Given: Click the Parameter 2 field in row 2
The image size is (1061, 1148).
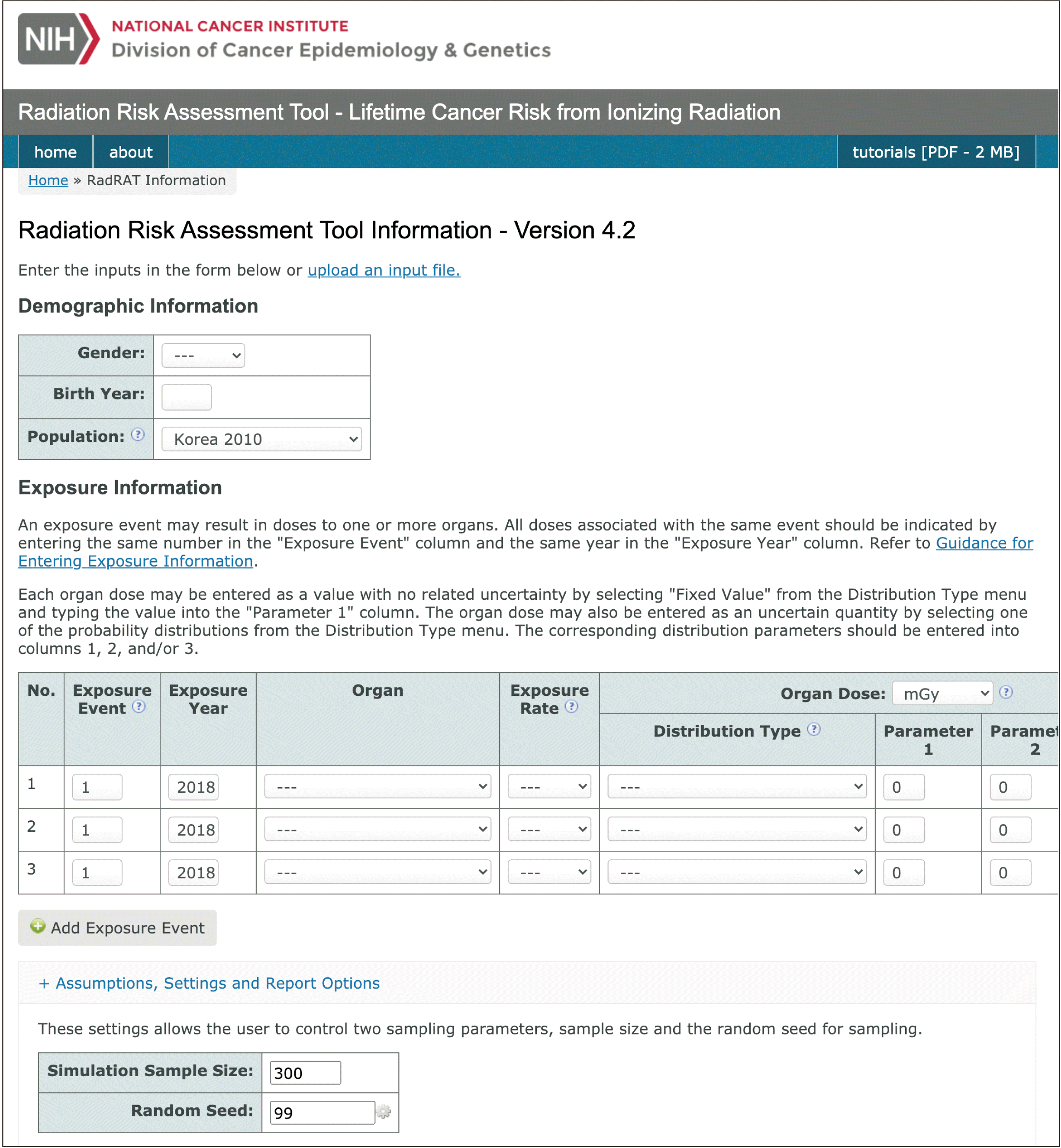Looking at the screenshot, I should pyautogui.click(x=1011, y=830).
